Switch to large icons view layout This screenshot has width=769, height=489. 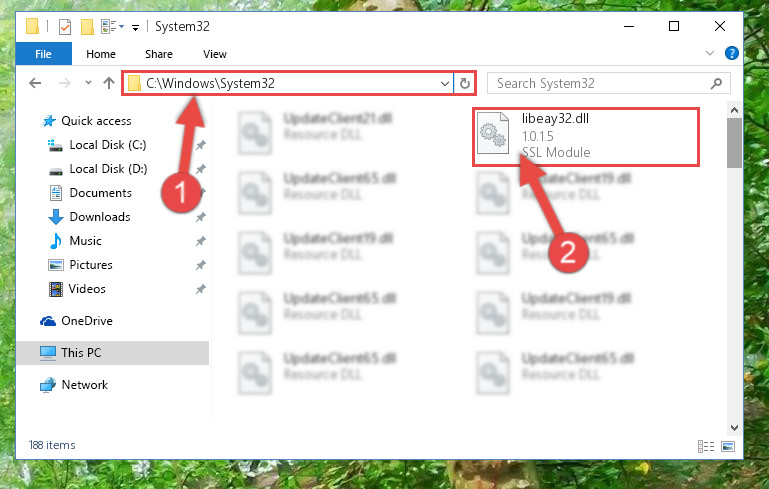point(728,446)
